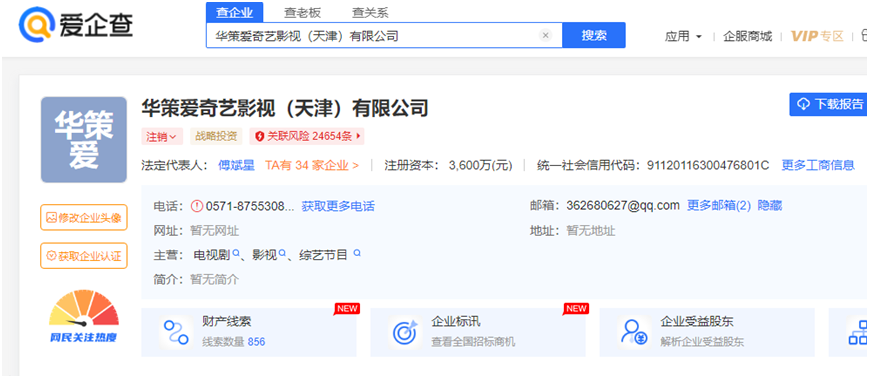Click the cloud download icon
The image size is (869, 378).
(804, 104)
